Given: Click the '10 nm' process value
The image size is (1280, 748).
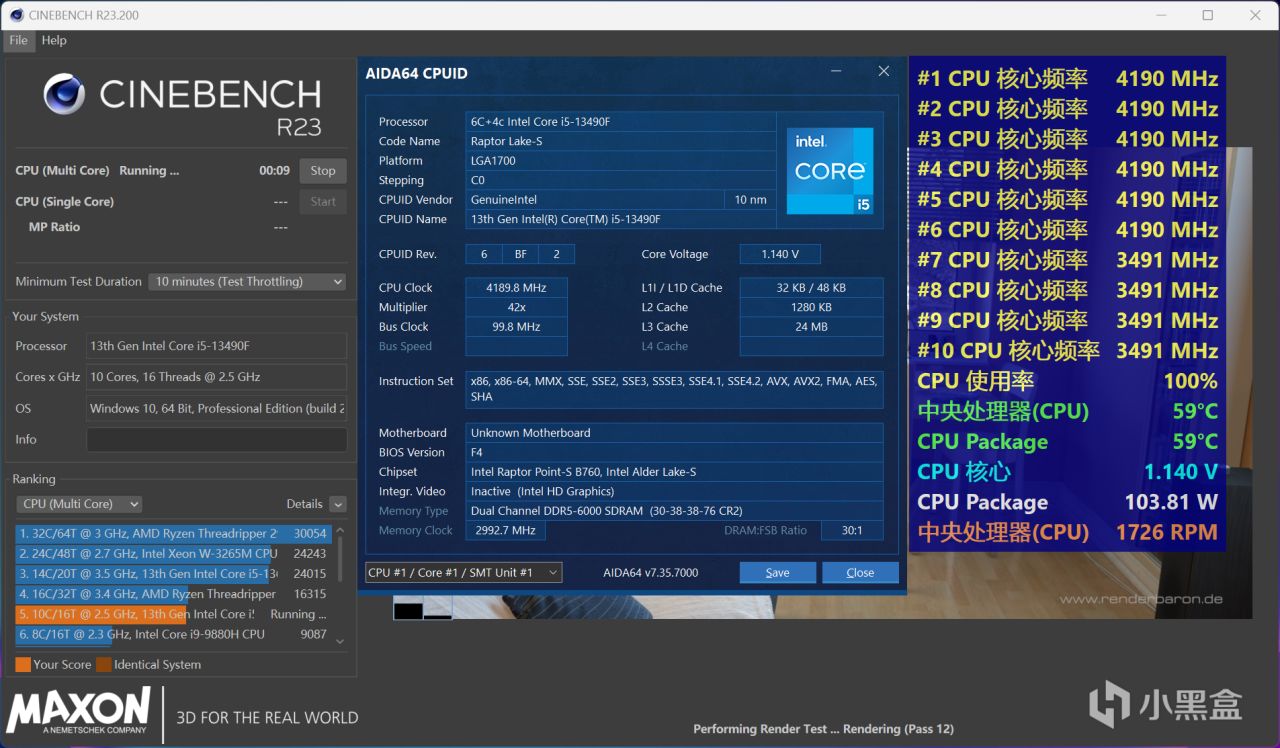Looking at the screenshot, I should coord(750,200).
